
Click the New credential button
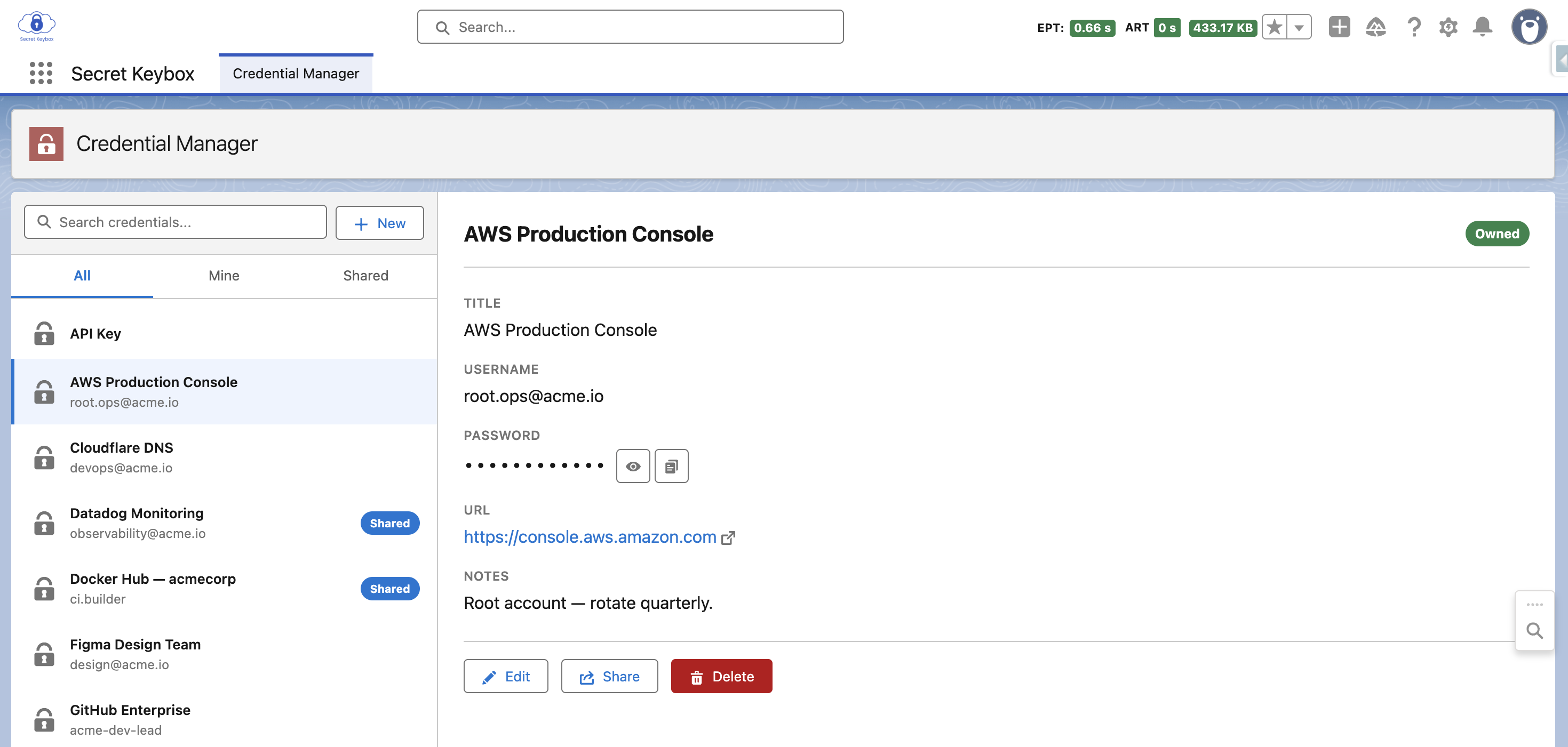[x=380, y=223]
